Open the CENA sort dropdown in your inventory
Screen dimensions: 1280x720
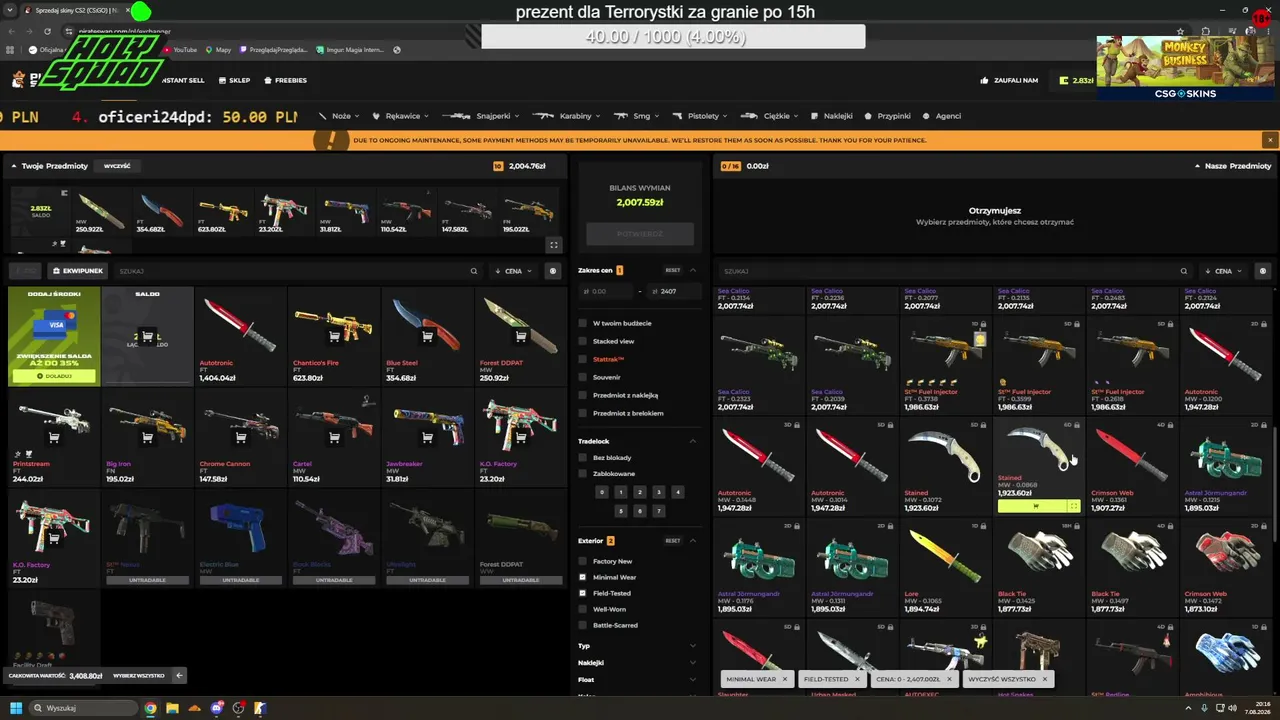(x=514, y=271)
